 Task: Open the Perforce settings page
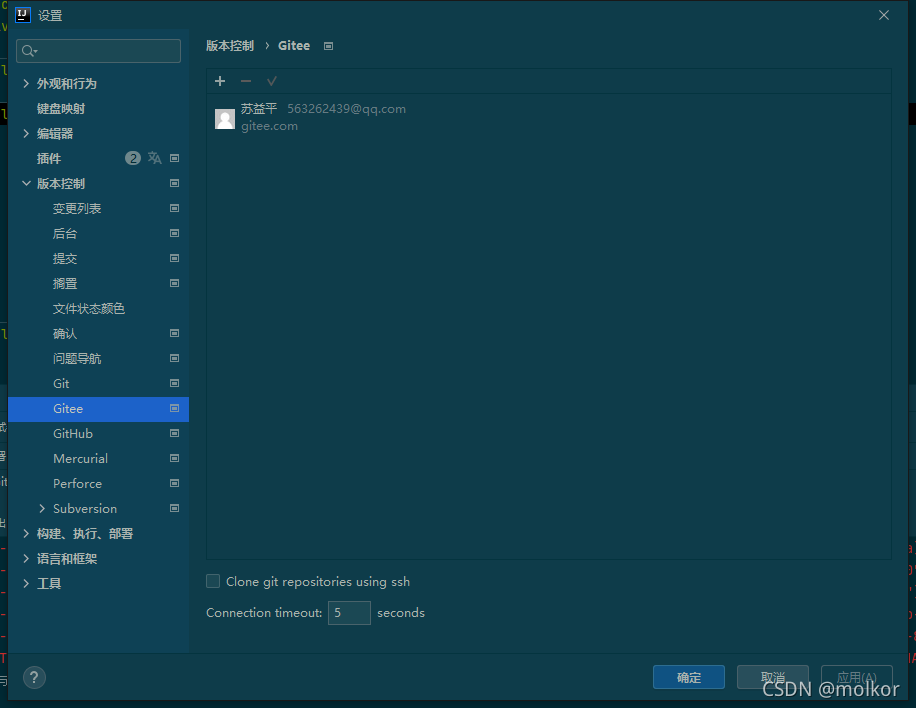pos(78,484)
